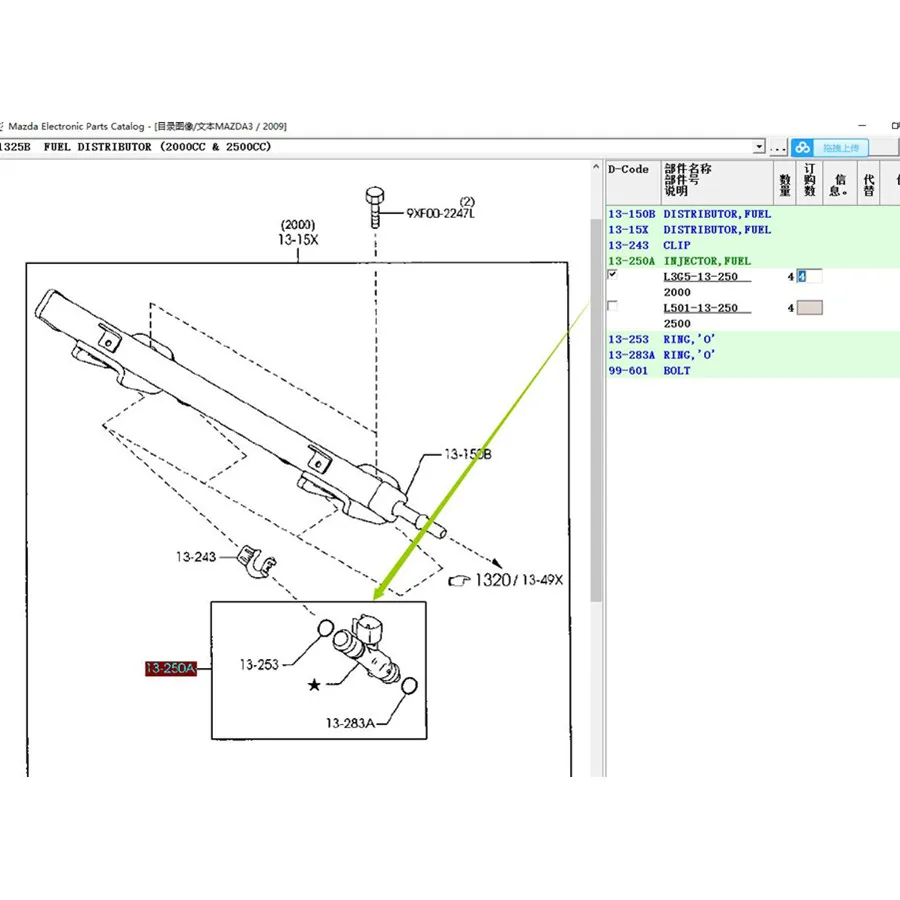Click the 13-15X callout label in diagram
Image resolution: width=900 pixels, height=900 pixels.
298,240
